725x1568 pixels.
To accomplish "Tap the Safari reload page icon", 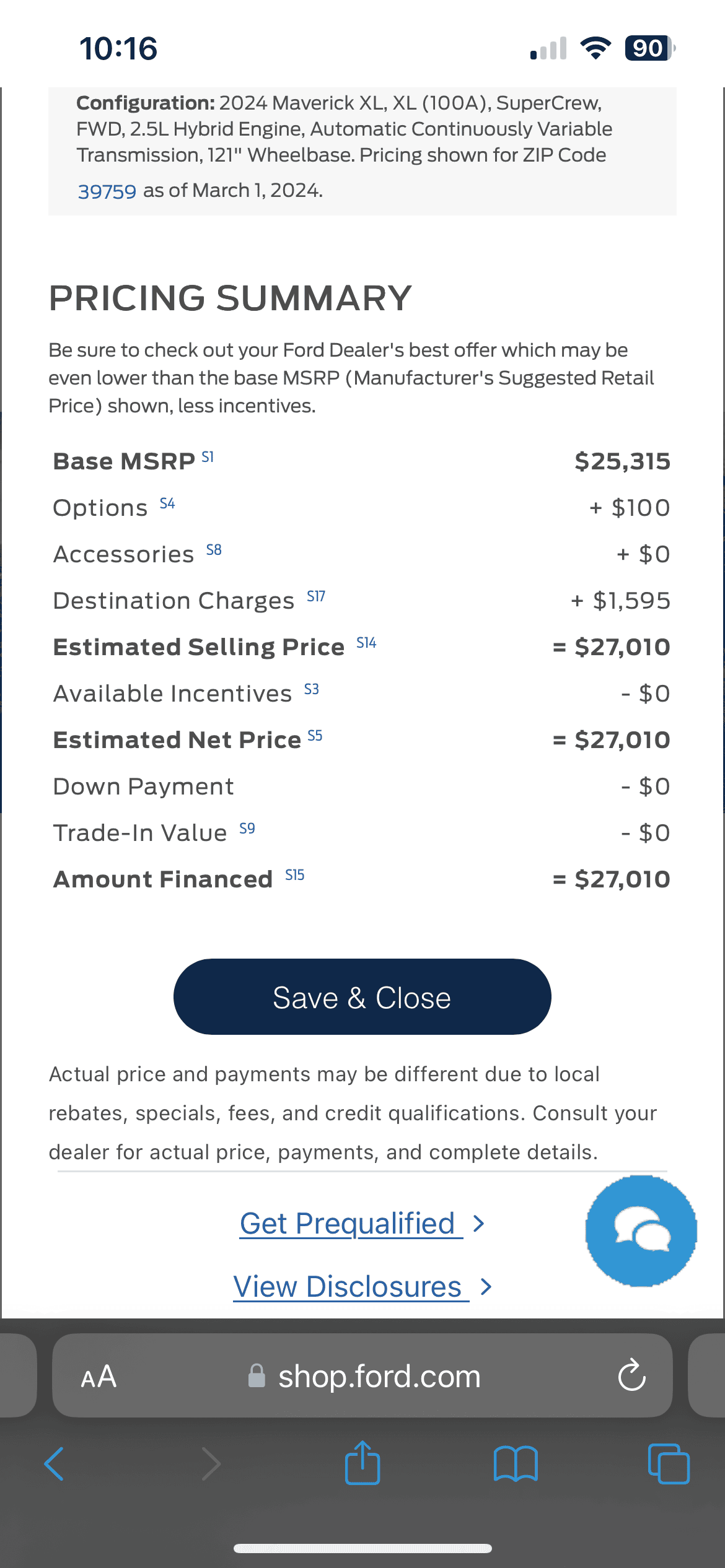I will pyautogui.click(x=631, y=1375).
